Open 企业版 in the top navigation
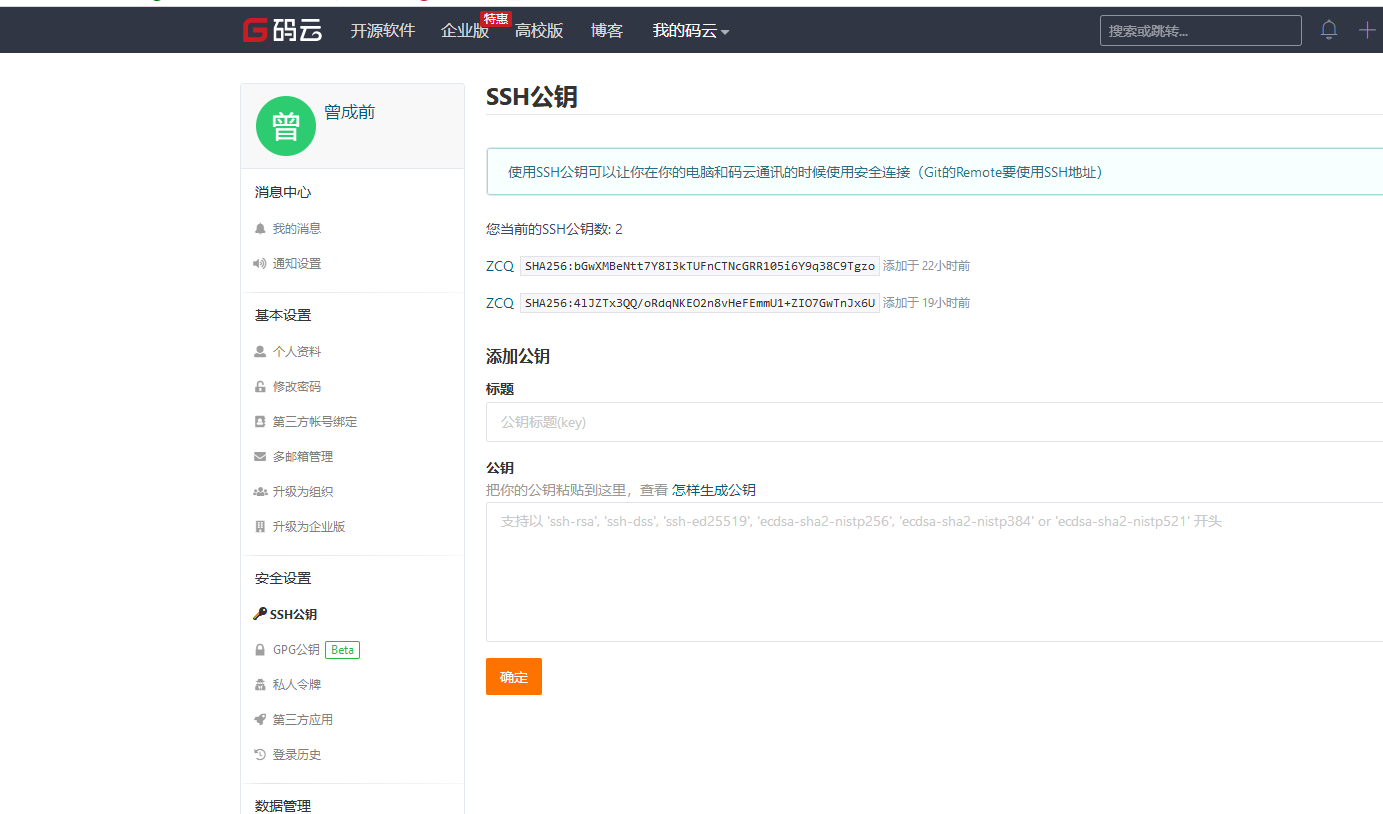 (465, 31)
